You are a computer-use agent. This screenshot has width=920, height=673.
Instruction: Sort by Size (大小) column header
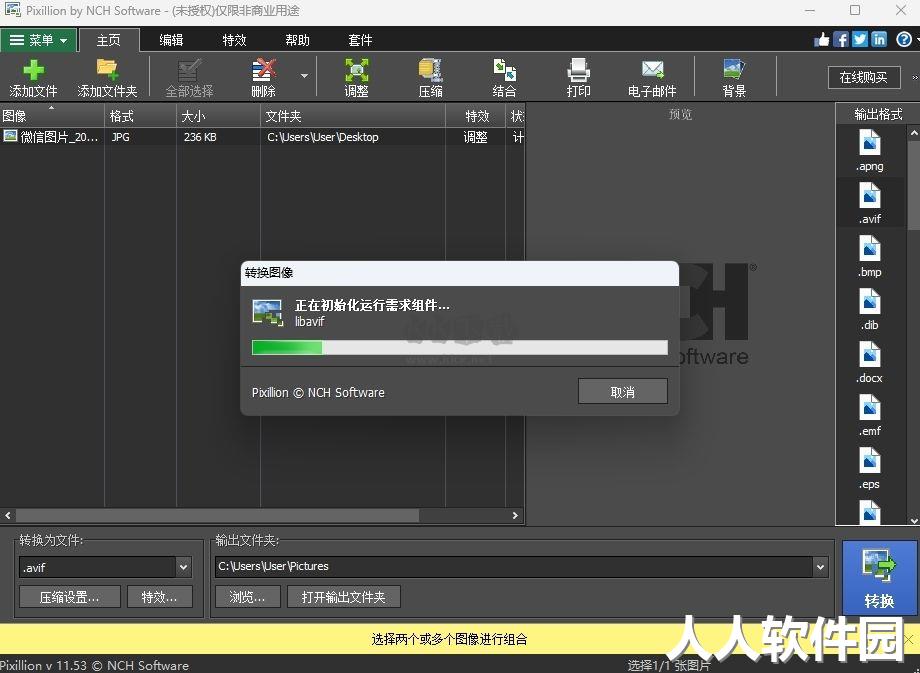click(x=218, y=116)
